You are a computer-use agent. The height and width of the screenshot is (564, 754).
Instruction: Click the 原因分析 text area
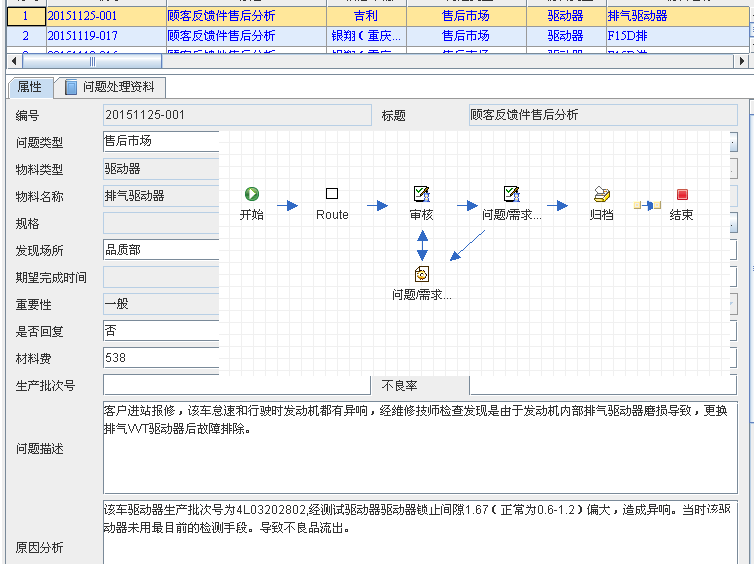coord(420,532)
